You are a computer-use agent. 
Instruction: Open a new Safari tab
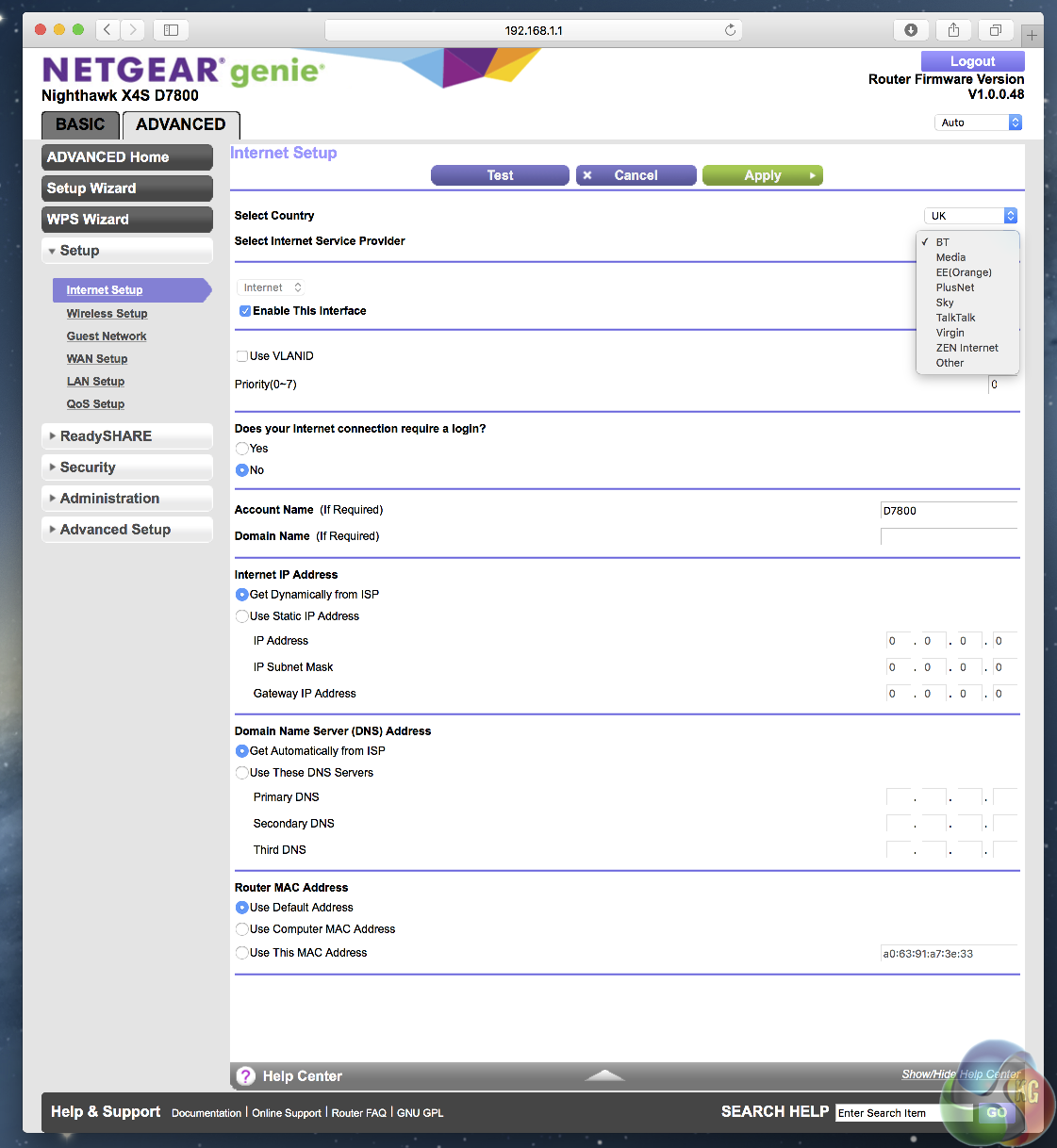pyautogui.click(x=1032, y=35)
